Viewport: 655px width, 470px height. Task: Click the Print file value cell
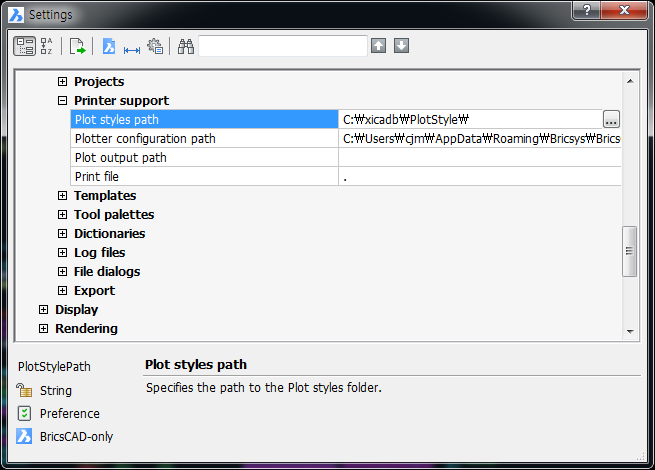pos(480,176)
